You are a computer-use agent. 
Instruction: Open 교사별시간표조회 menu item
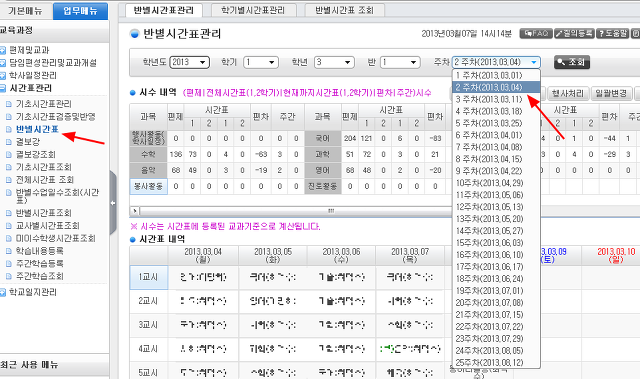pyautogui.click(x=47, y=226)
